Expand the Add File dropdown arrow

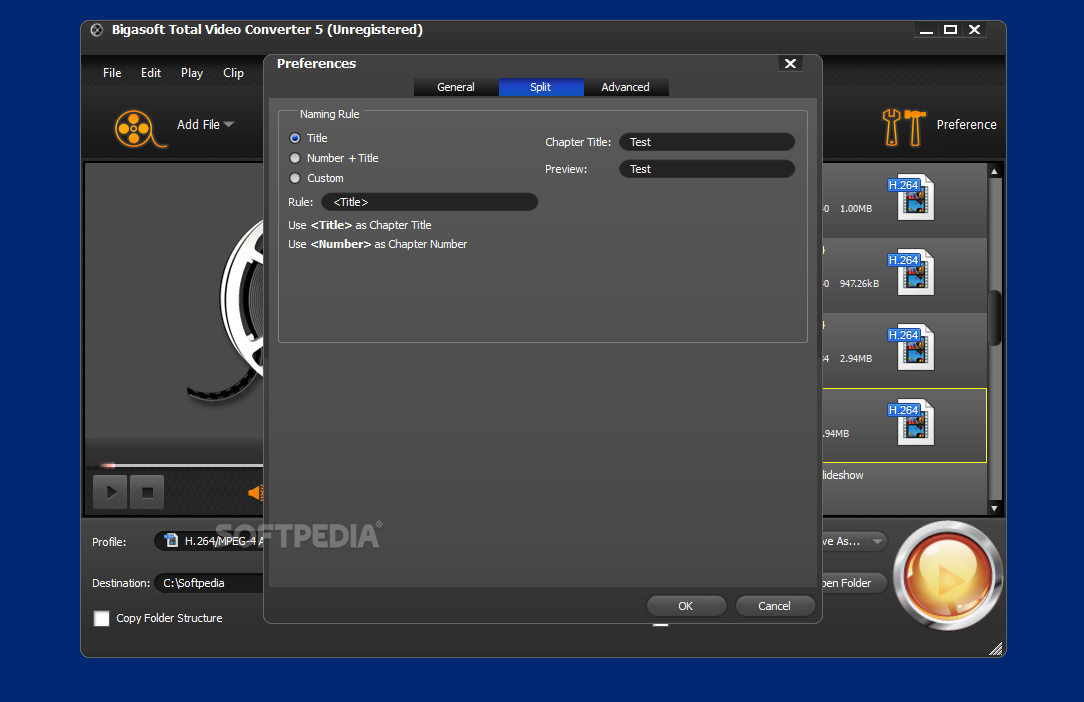click(229, 124)
